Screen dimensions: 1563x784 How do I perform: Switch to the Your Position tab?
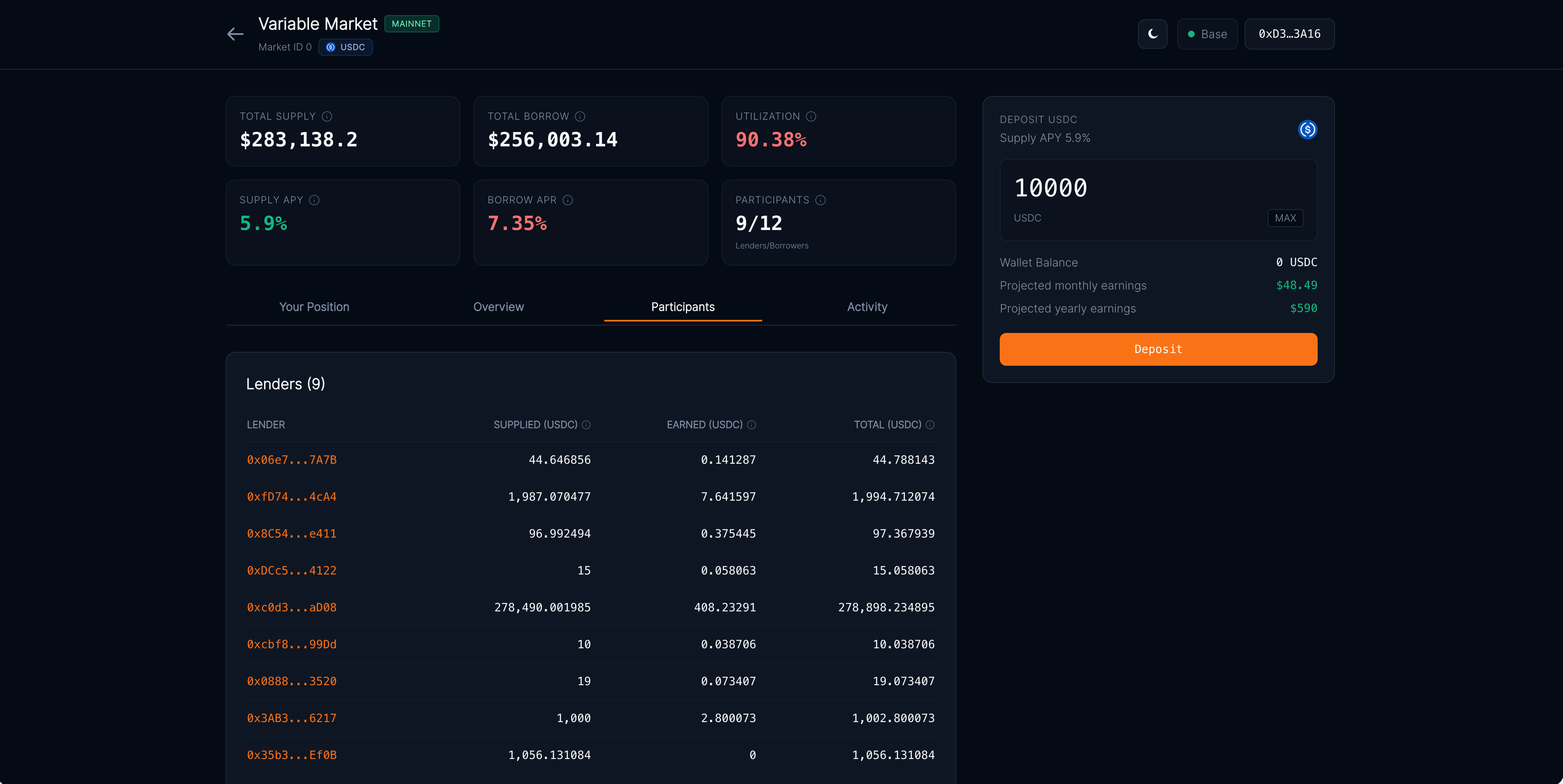(314, 307)
